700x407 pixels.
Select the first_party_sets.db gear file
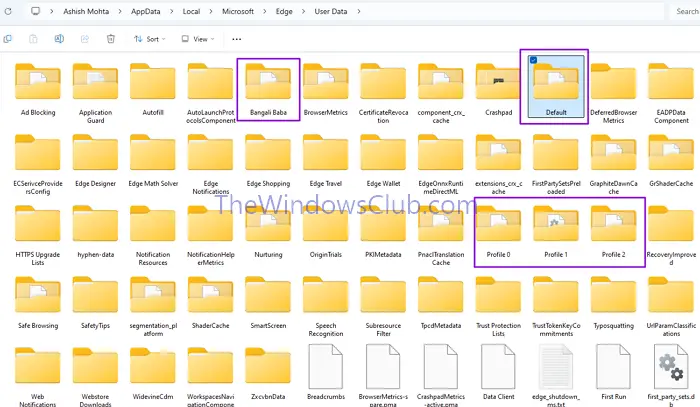coord(671,375)
